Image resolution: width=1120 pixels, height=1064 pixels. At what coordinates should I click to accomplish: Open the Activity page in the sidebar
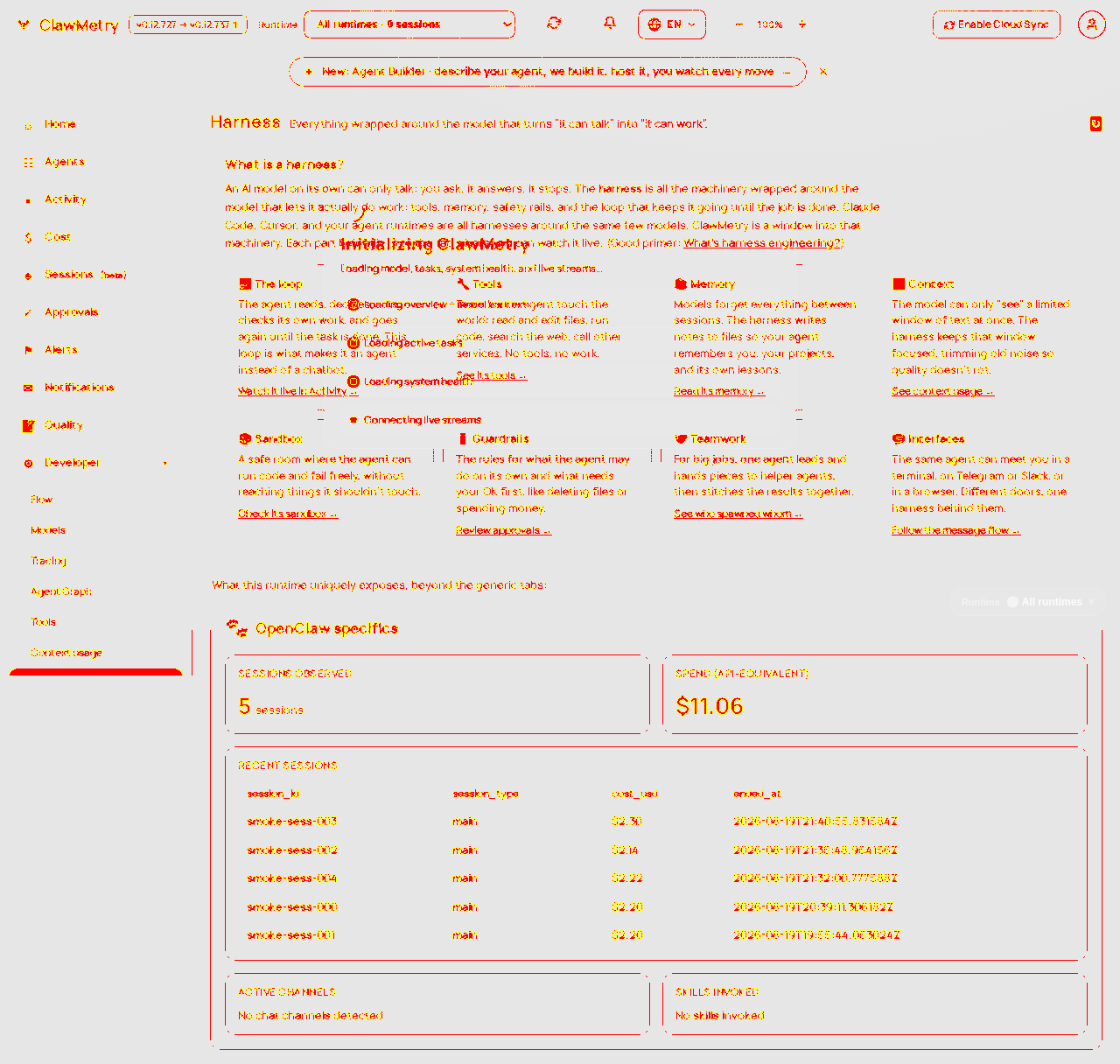[x=65, y=199]
